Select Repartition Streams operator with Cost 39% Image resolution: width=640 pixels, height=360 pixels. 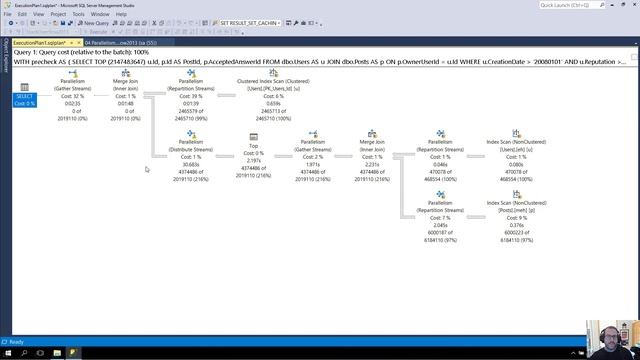click(x=191, y=96)
